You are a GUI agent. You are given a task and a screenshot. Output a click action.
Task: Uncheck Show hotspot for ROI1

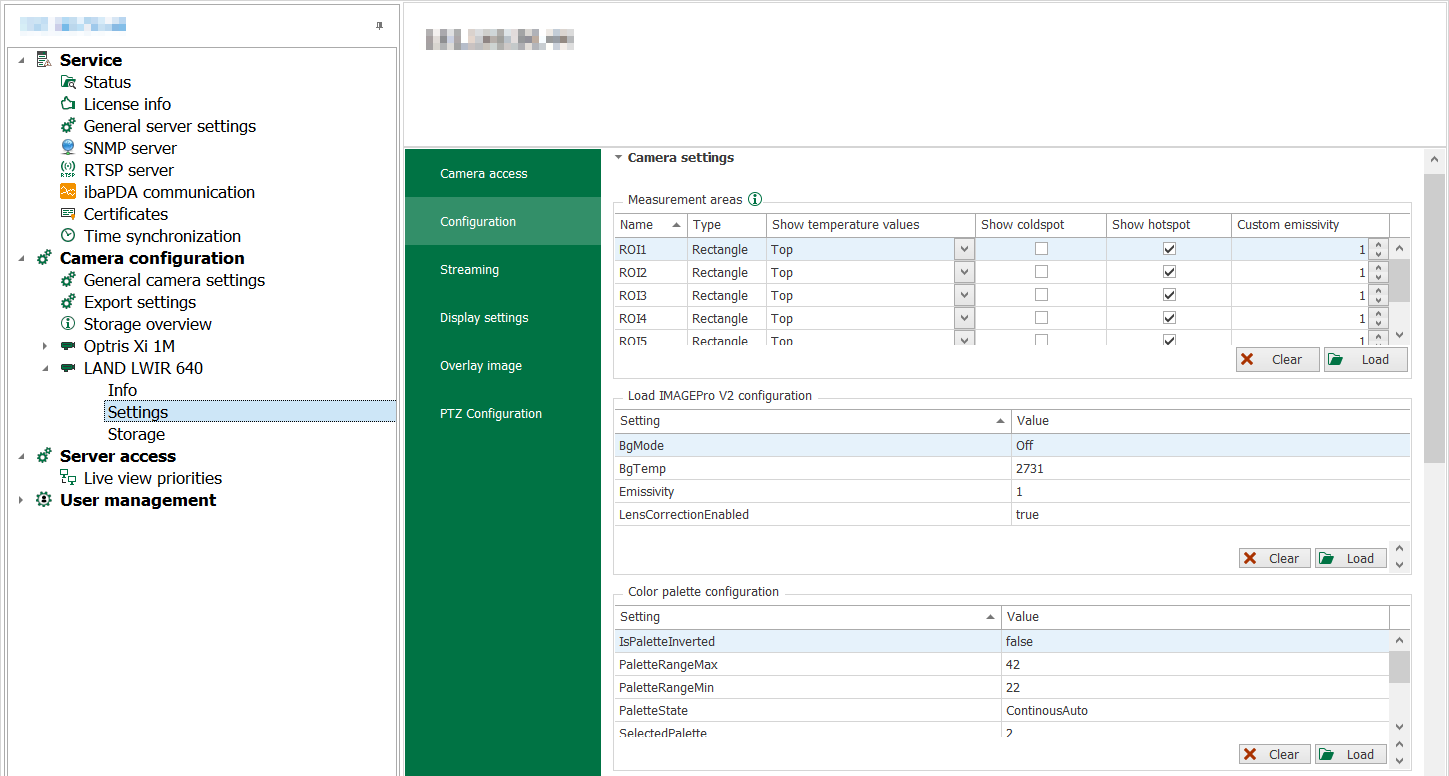[x=1169, y=249]
